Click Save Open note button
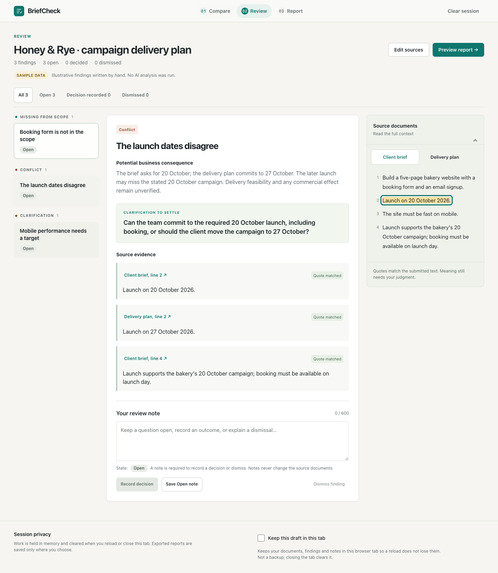 [x=182, y=484]
